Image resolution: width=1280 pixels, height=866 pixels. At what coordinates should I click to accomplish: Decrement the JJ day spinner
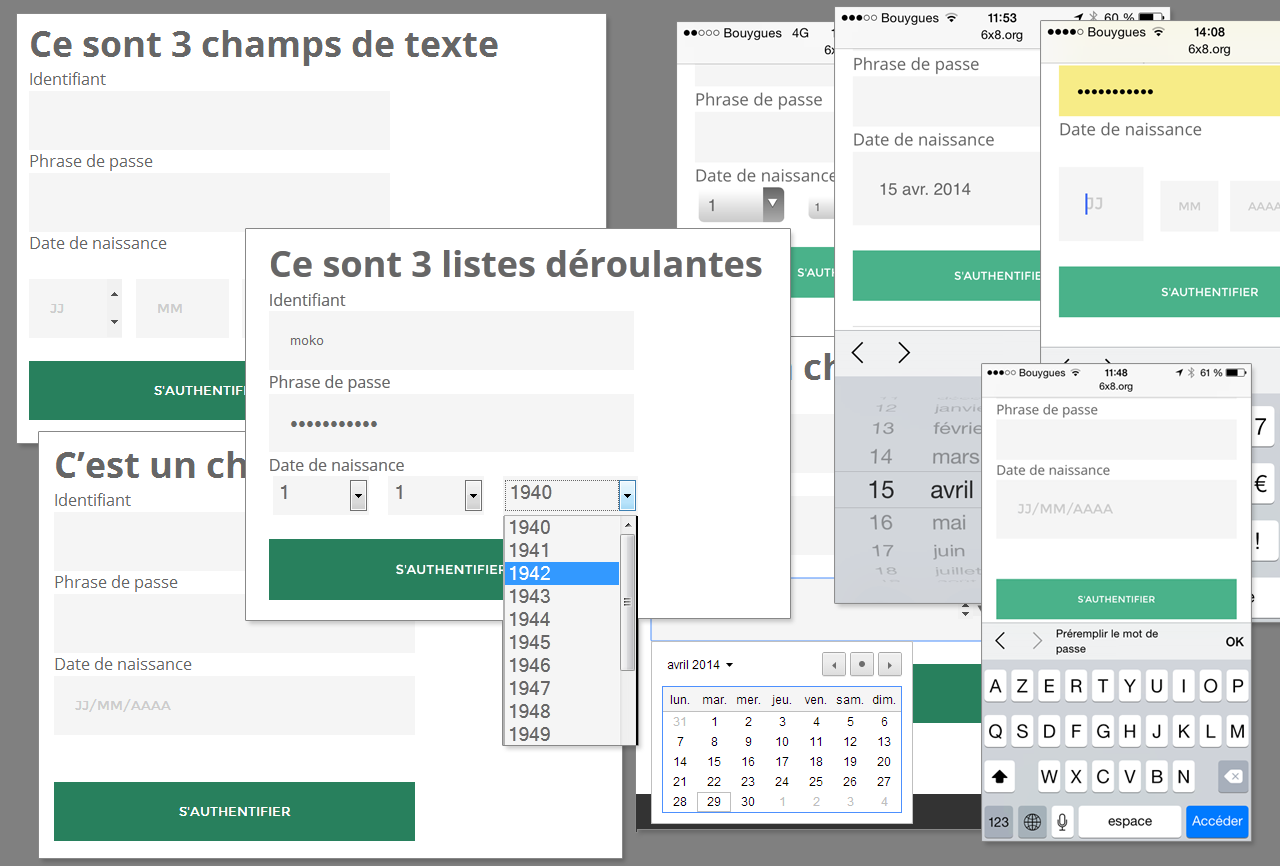tap(114, 321)
